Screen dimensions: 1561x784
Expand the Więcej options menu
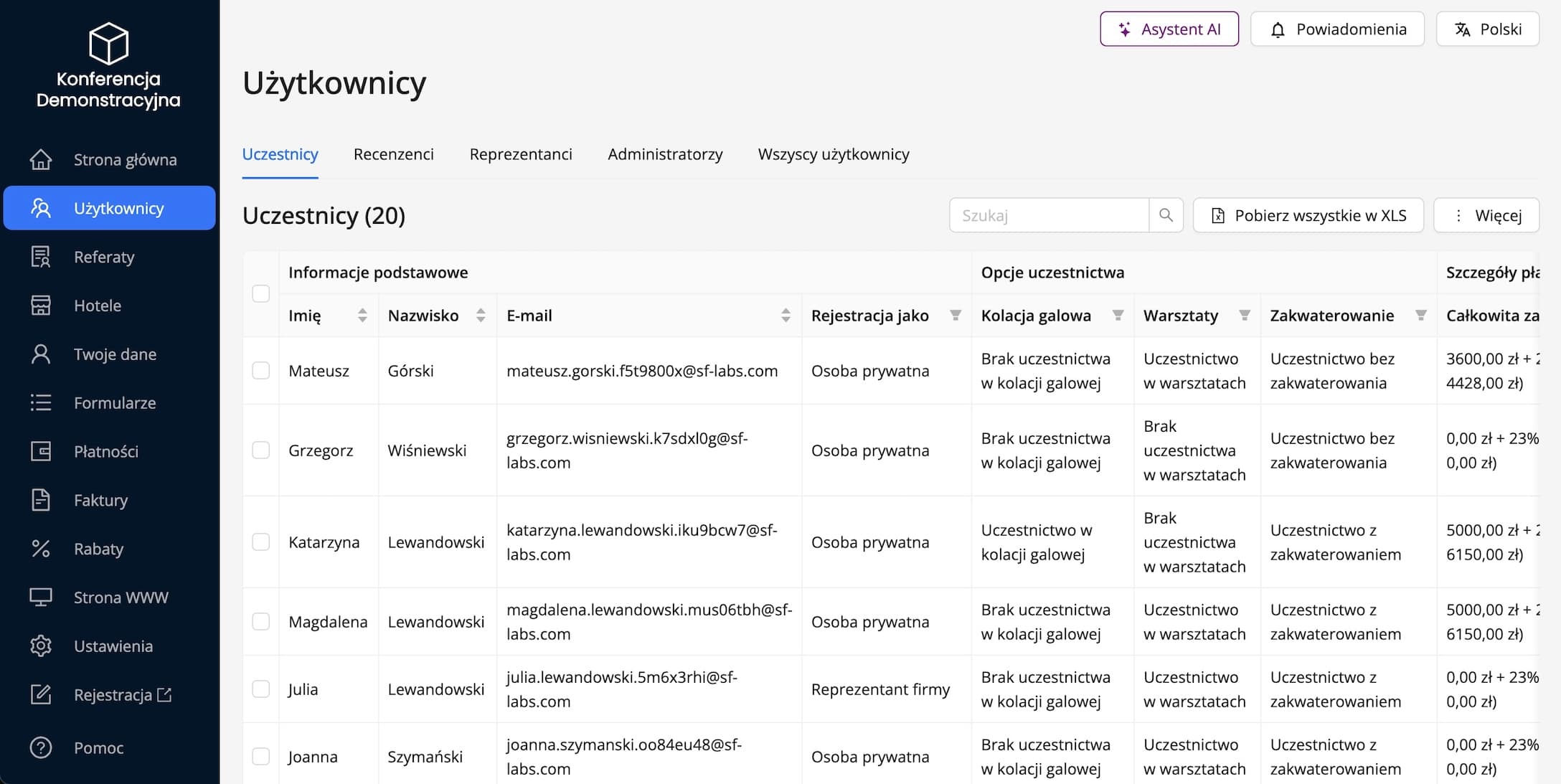[x=1486, y=215]
